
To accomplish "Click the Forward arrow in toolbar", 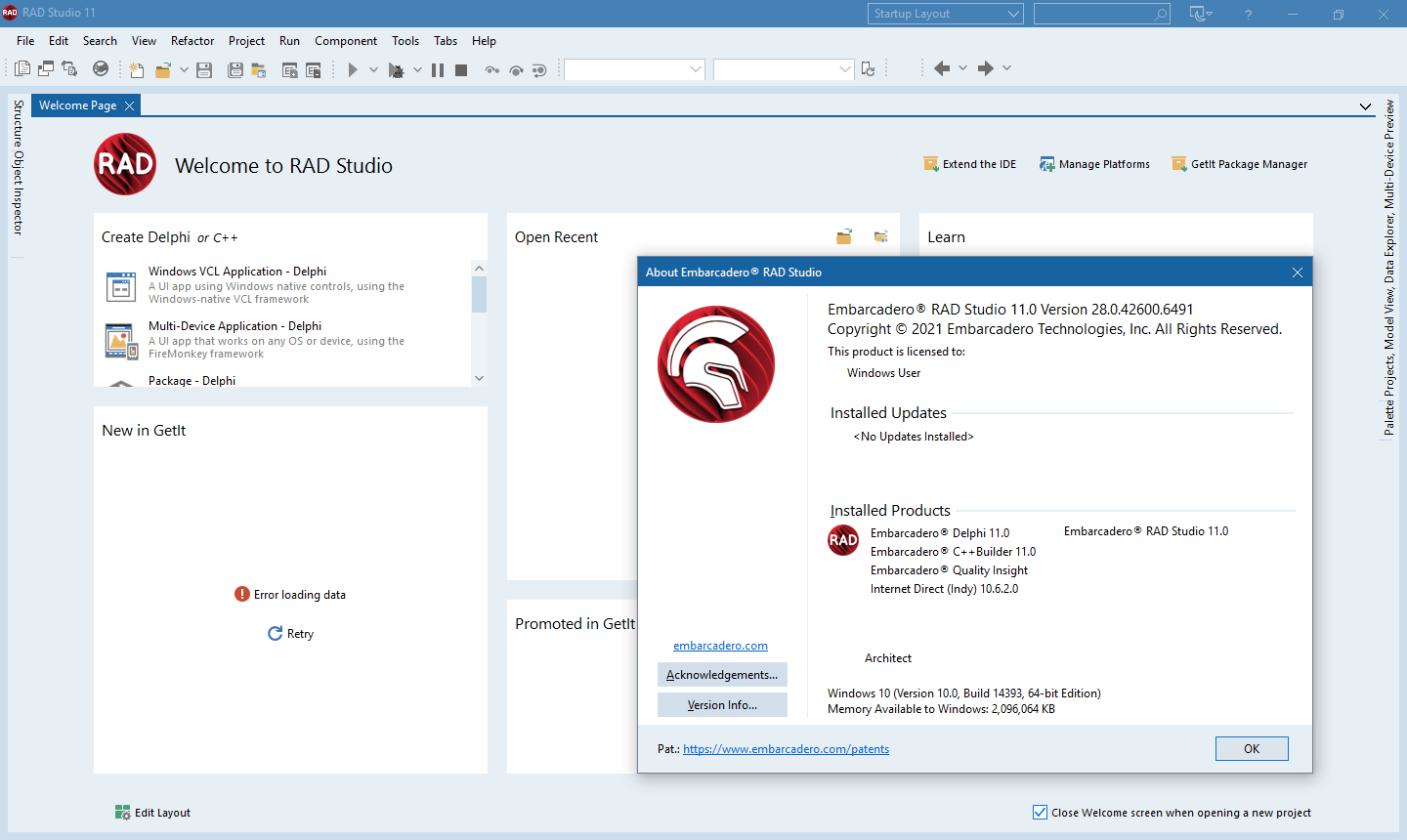I will point(986,68).
